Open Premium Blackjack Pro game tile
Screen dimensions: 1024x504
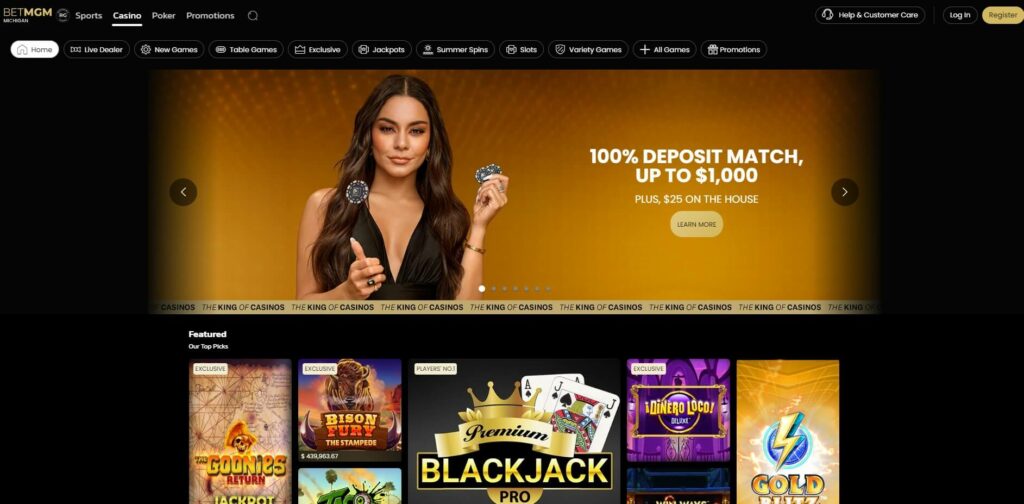click(x=515, y=432)
